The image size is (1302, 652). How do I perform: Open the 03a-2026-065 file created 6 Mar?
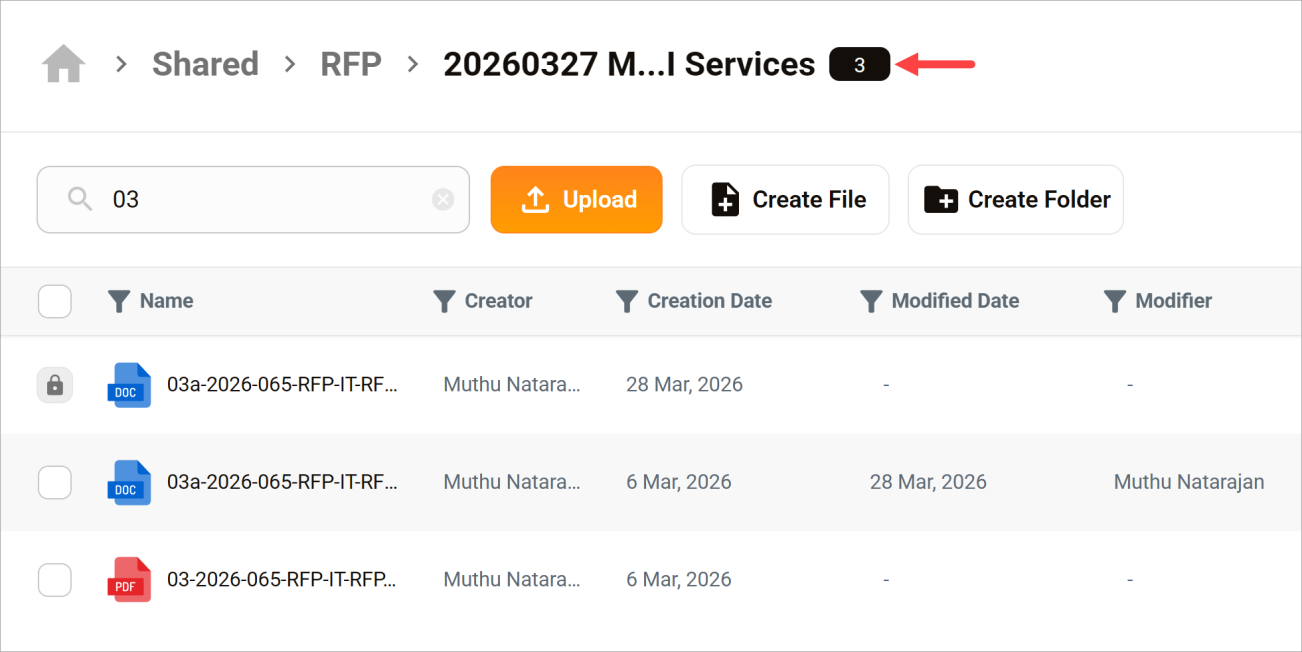(282, 482)
